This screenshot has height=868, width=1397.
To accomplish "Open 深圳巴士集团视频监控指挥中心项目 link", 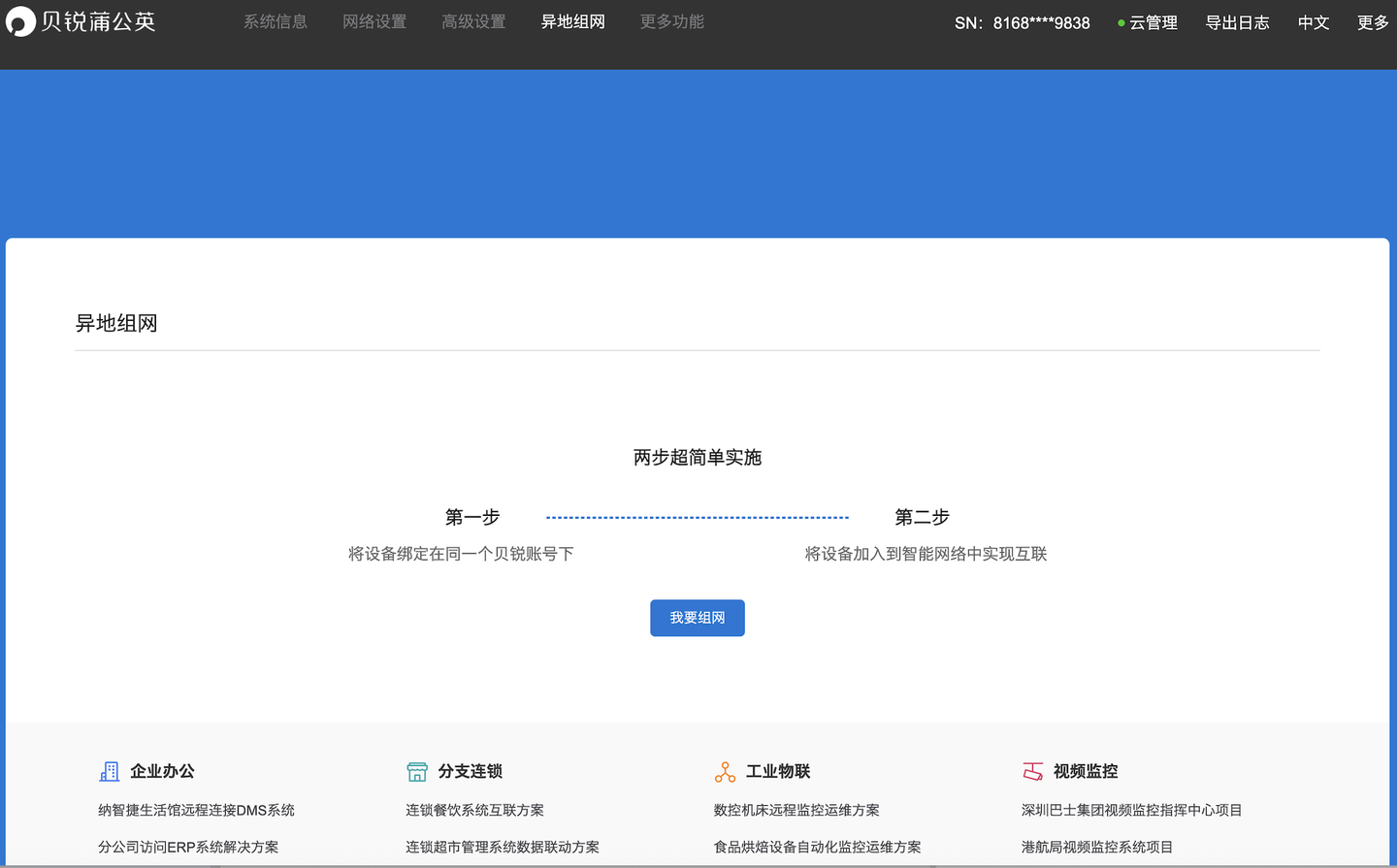I will coord(1132,810).
